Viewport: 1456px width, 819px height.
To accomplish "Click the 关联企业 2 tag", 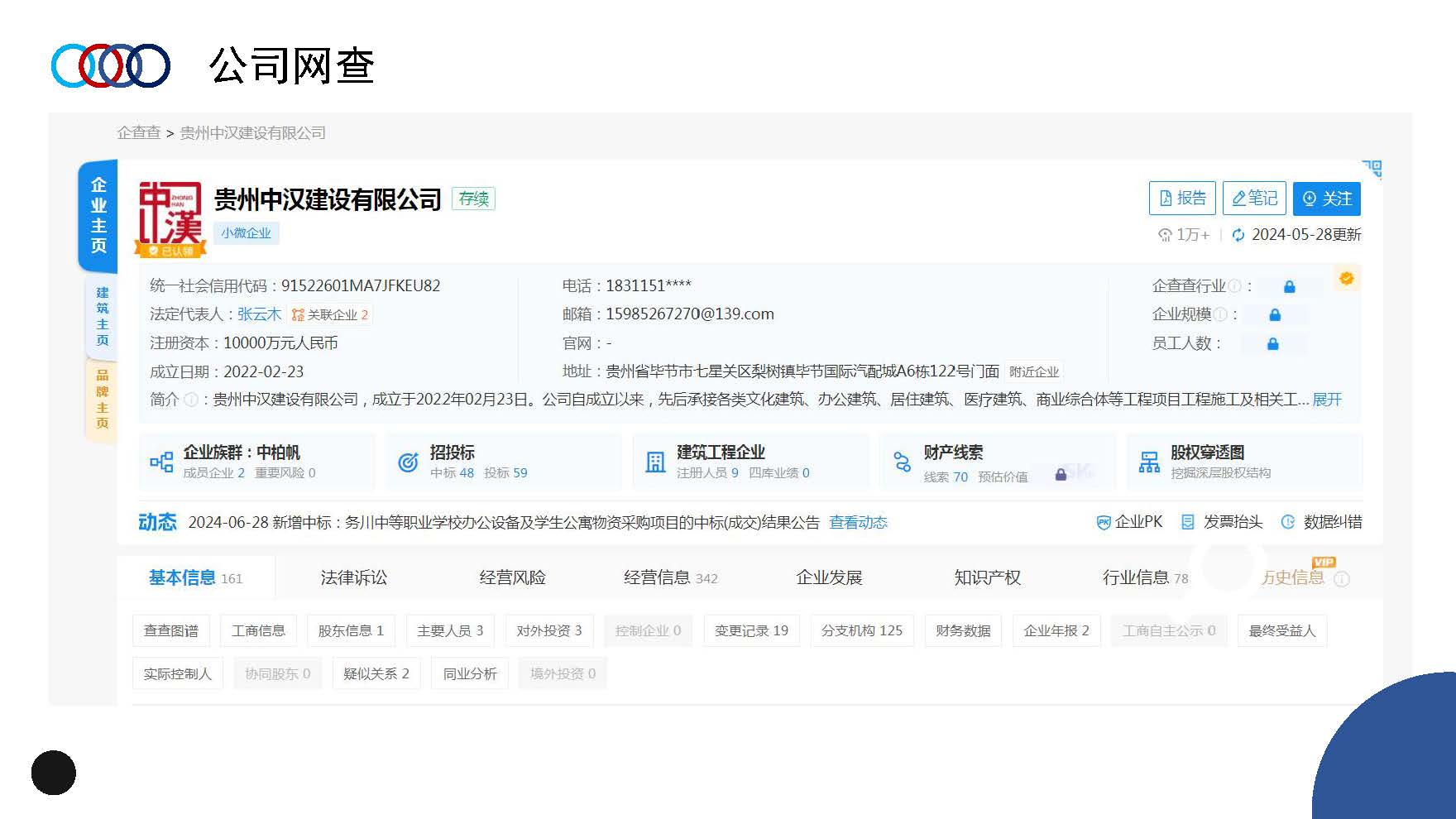I will click(x=329, y=314).
